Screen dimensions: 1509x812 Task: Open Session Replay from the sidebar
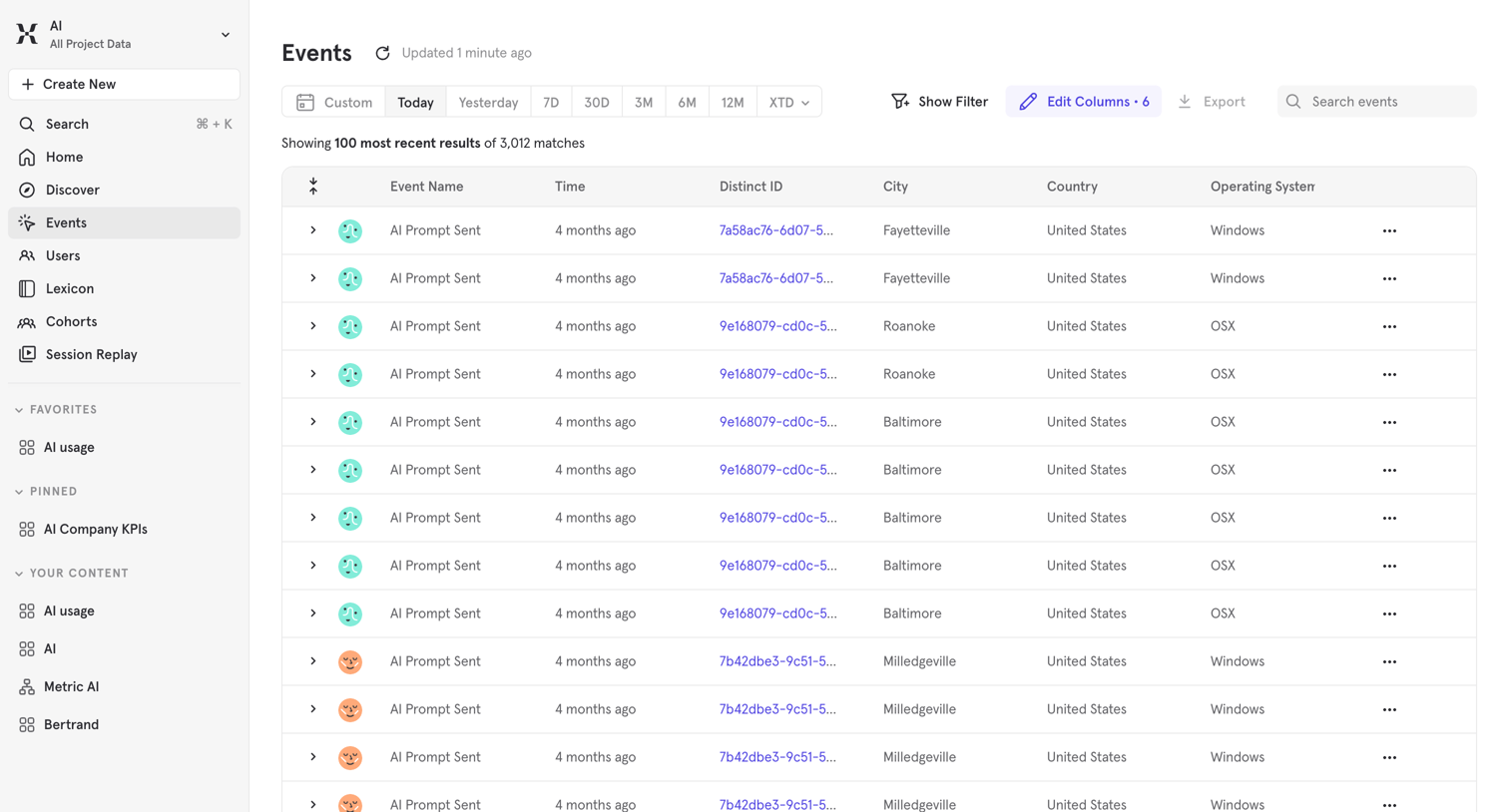pyautogui.click(x=124, y=354)
